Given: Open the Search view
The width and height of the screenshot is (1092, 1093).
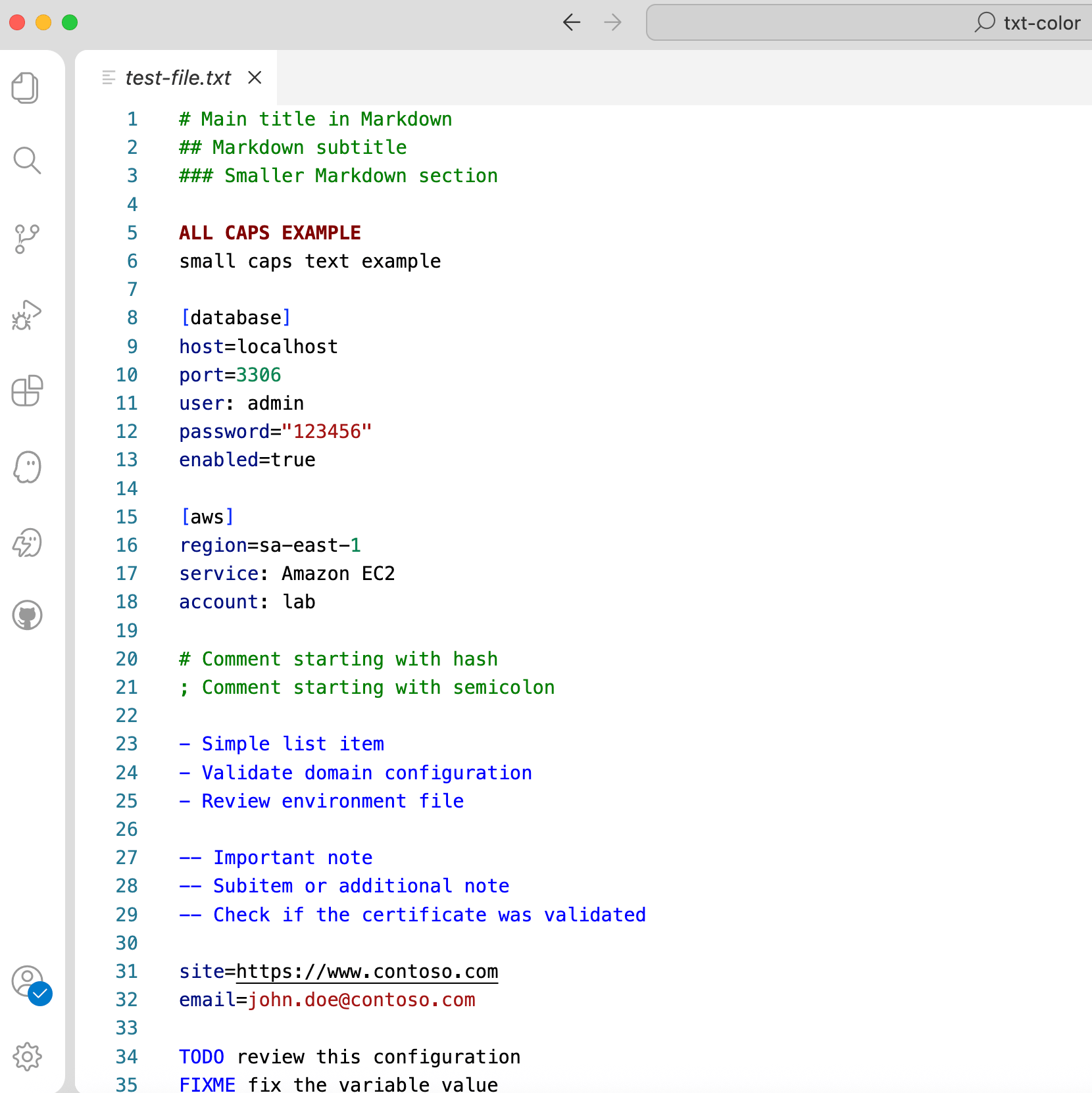Looking at the screenshot, I should tap(26, 160).
